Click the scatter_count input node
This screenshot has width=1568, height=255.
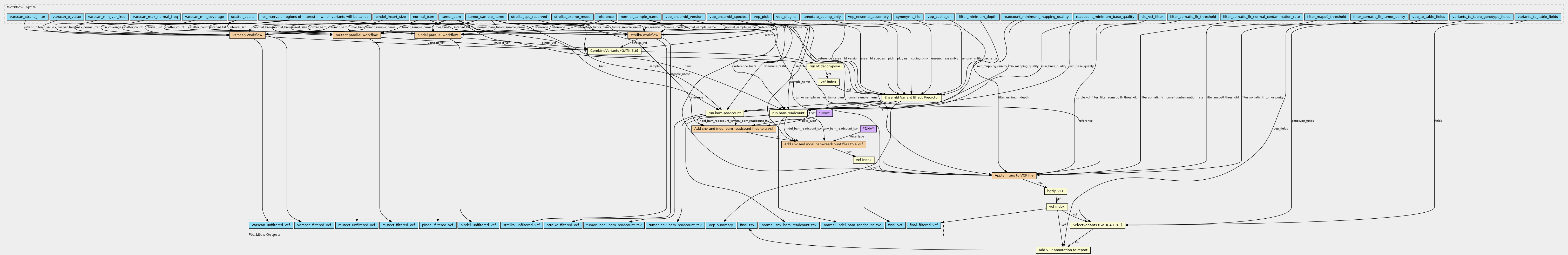(242, 17)
